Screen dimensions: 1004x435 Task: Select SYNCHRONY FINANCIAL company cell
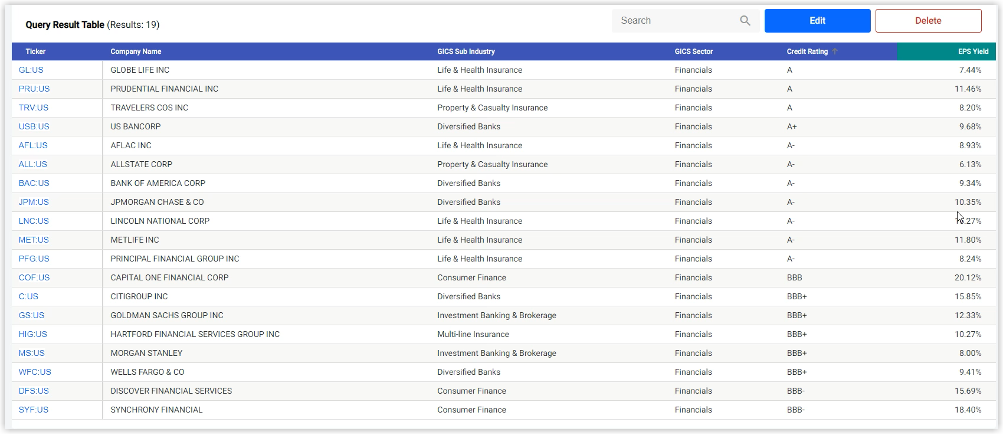click(156, 410)
